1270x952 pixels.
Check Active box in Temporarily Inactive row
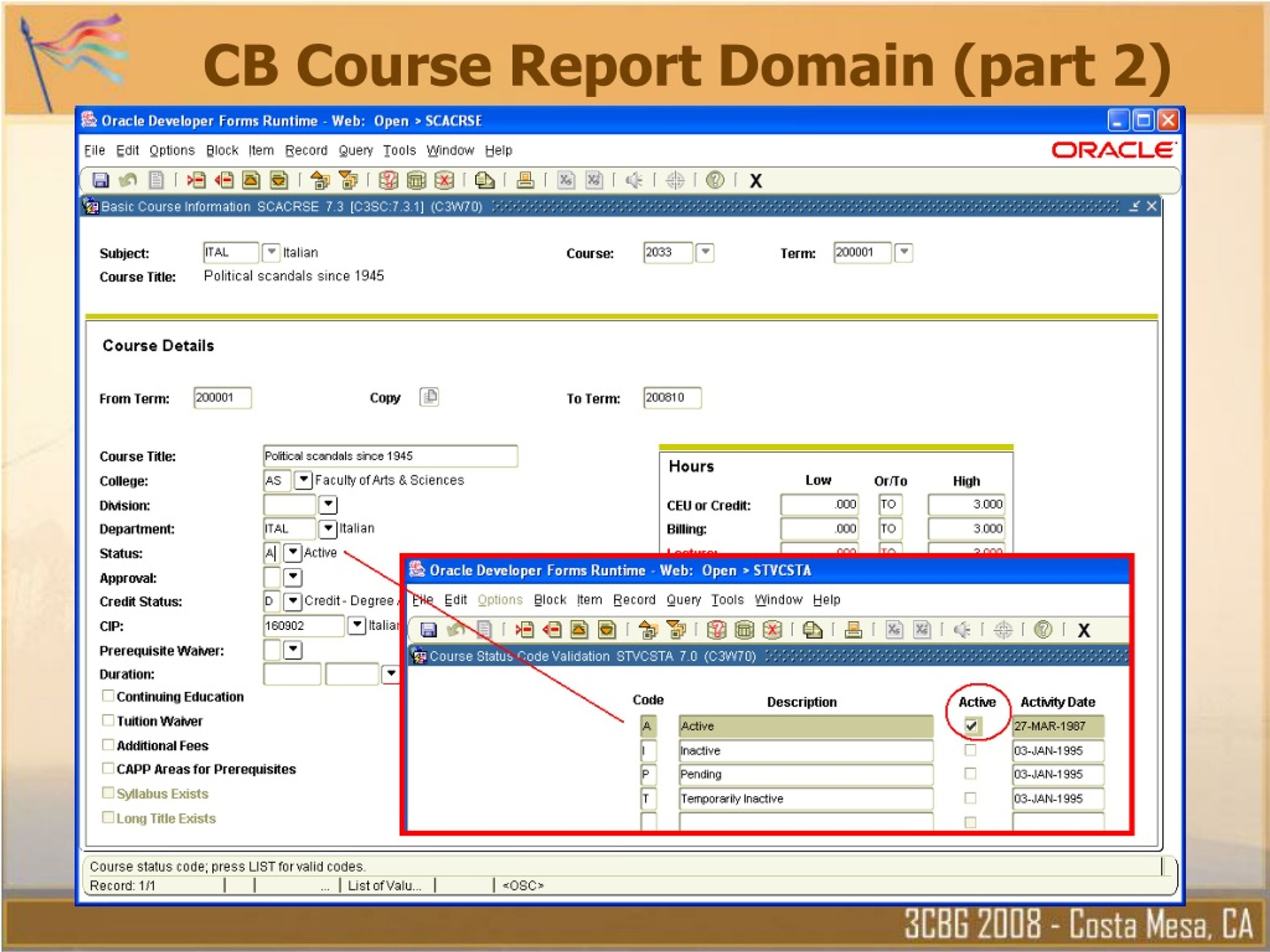point(970,798)
